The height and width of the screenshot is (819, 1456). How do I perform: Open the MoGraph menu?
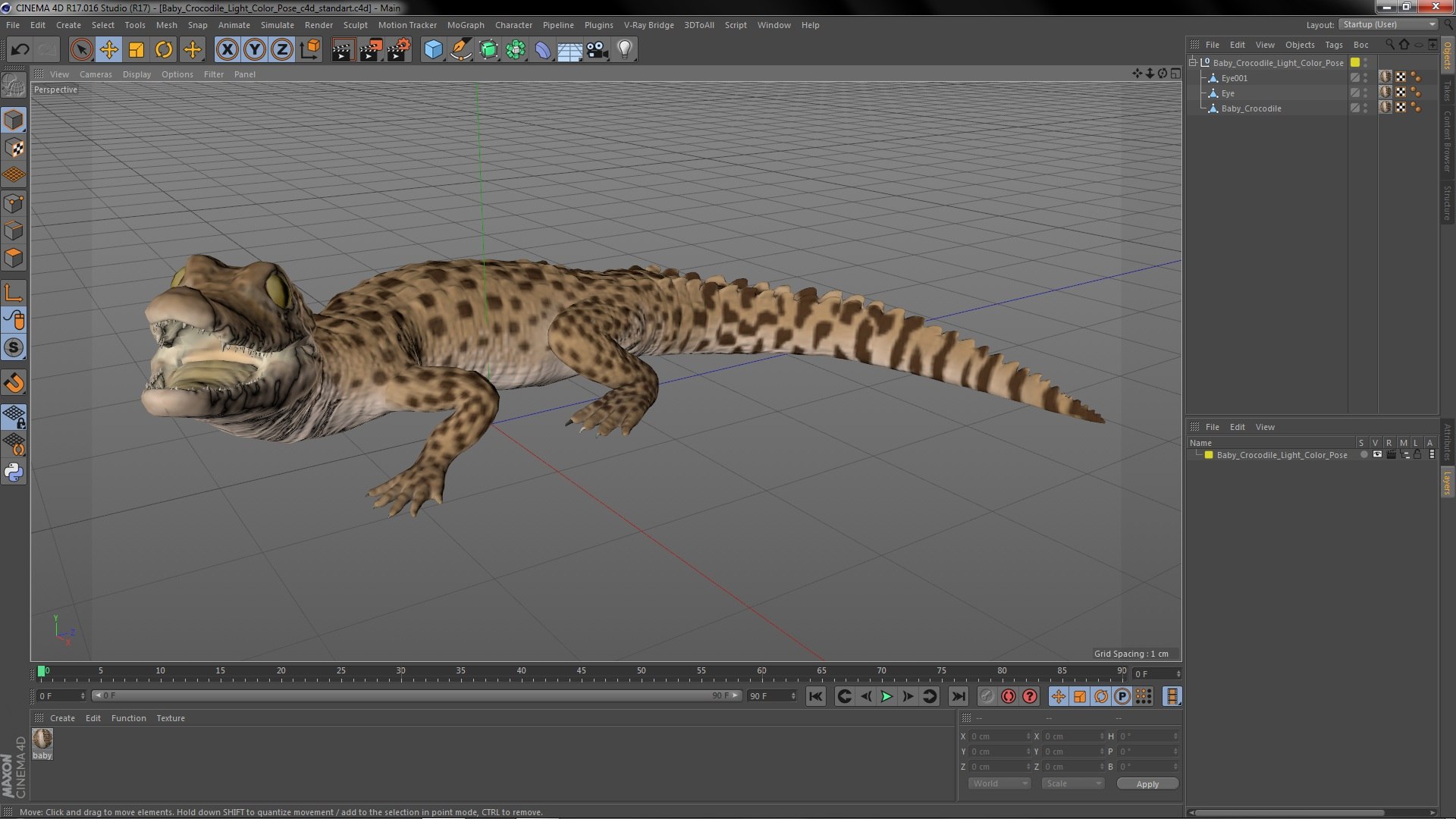466,25
